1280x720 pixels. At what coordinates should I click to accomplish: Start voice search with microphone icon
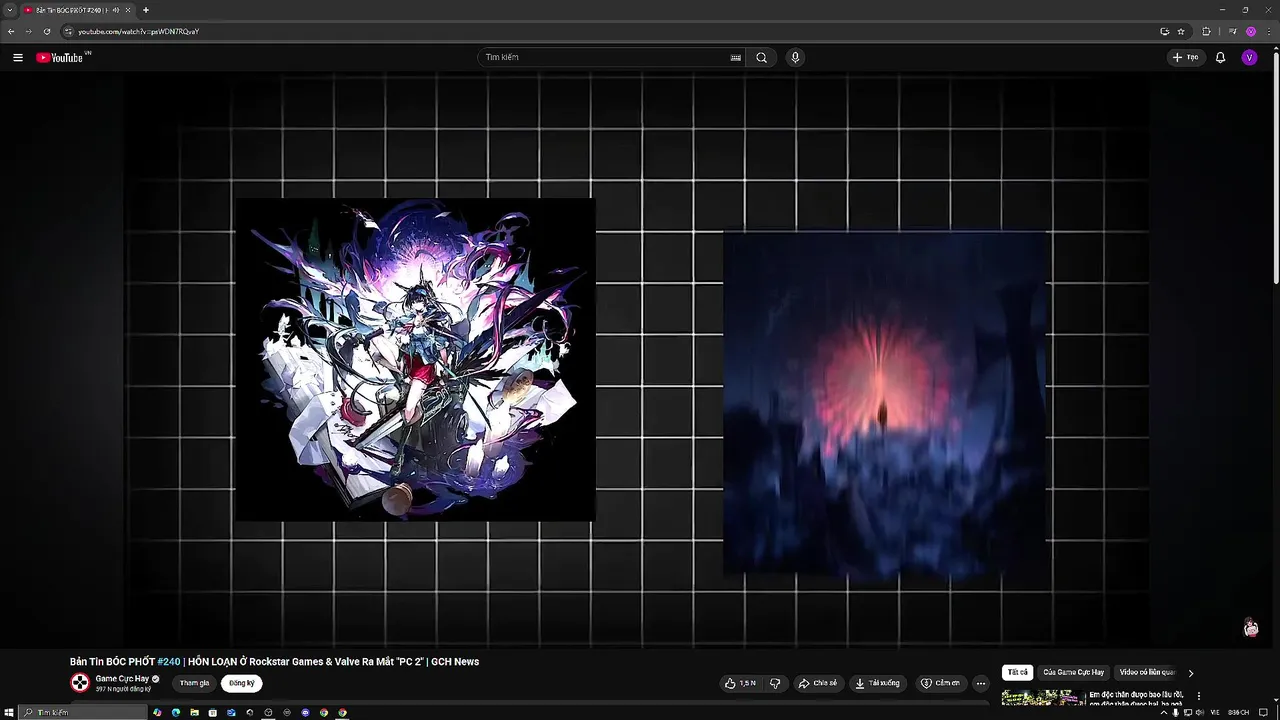(x=795, y=58)
